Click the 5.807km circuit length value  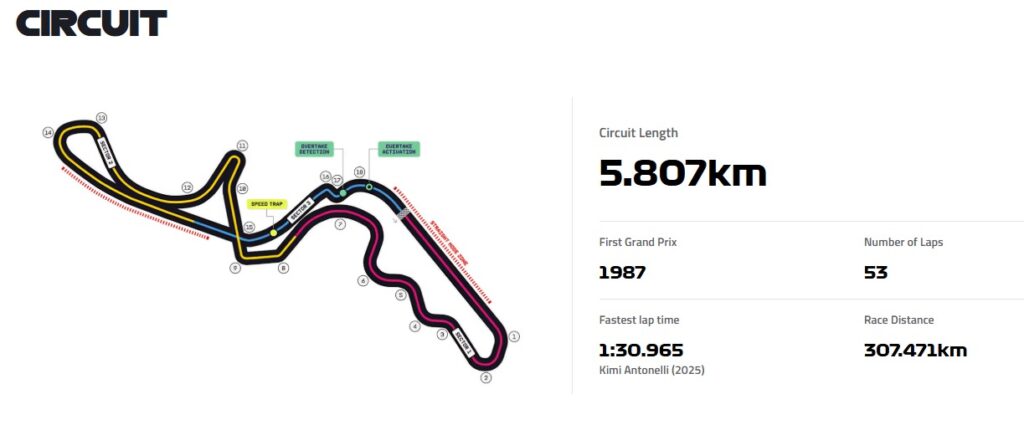[x=682, y=174]
